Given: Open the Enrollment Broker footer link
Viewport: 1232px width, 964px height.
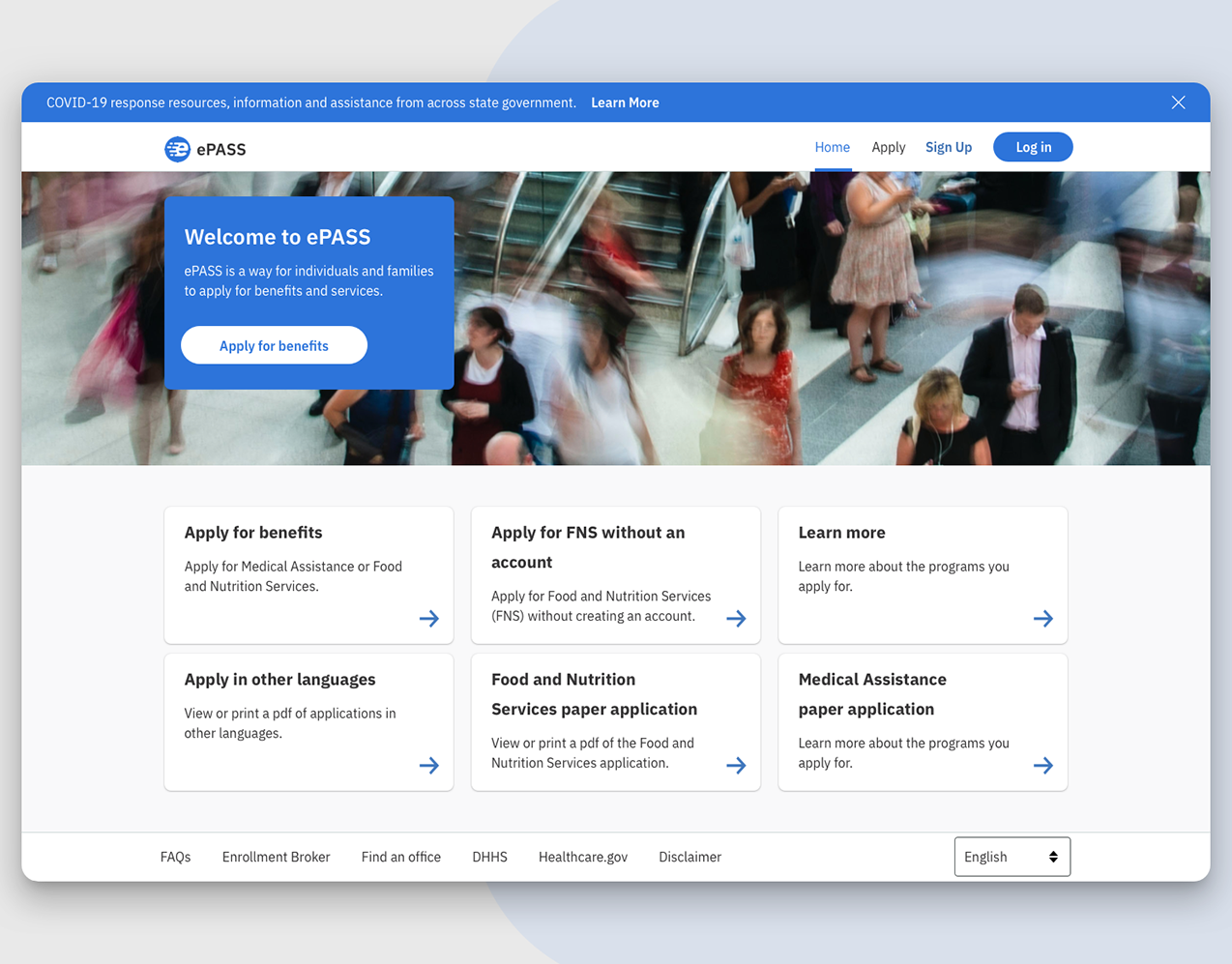Looking at the screenshot, I should pos(276,857).
